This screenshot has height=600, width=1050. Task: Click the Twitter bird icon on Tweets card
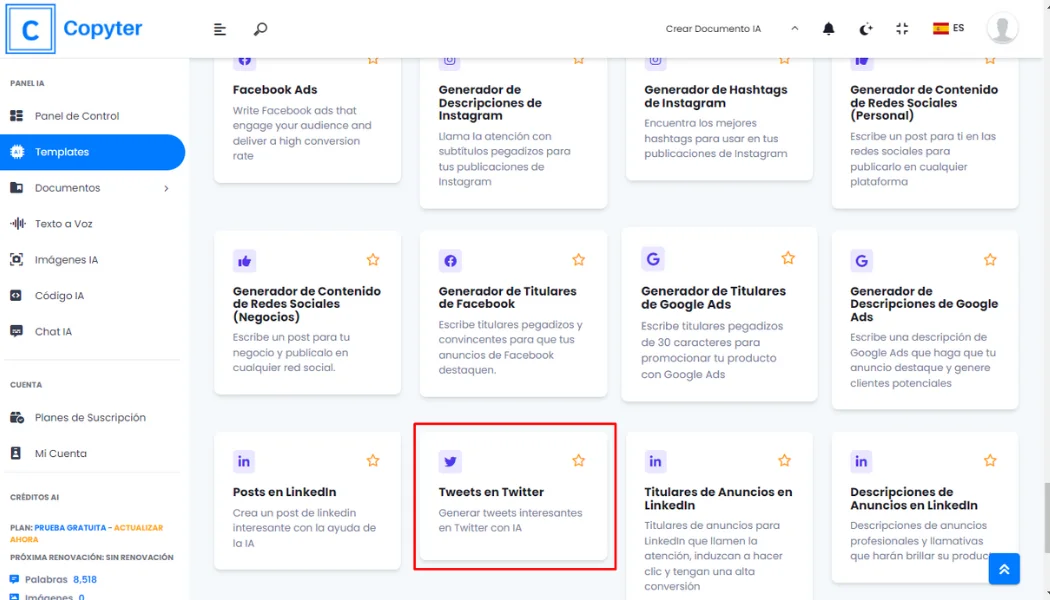pyautogui.click(x=450, y=461)
